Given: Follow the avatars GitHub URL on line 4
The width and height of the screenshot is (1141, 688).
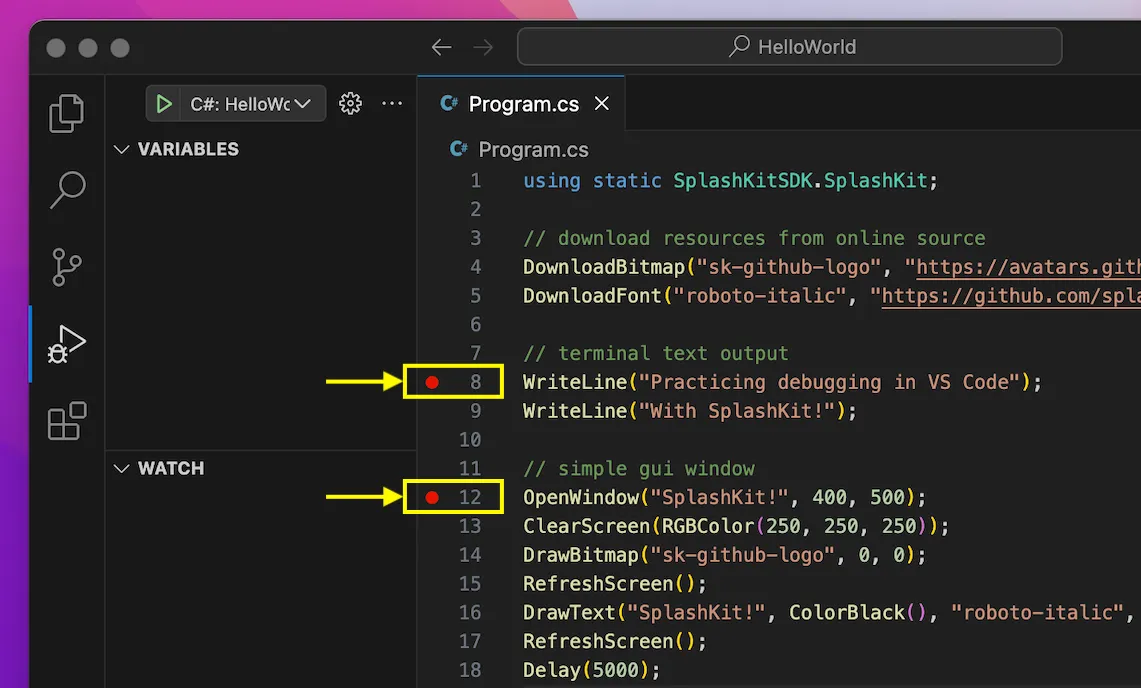Looking at the screenshot, I should pos(1028,267).
